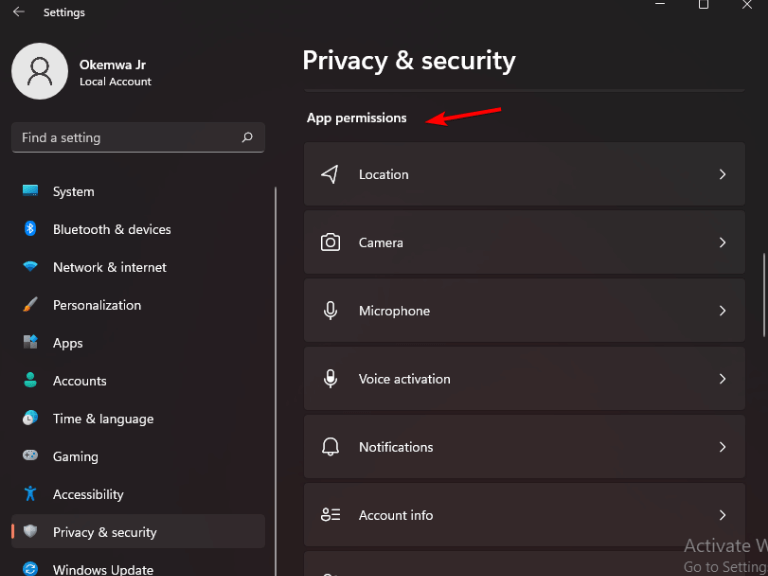The width and height of the screenshot is (768, 576).
Task: Open System settings category
Action: coord(138,191)
